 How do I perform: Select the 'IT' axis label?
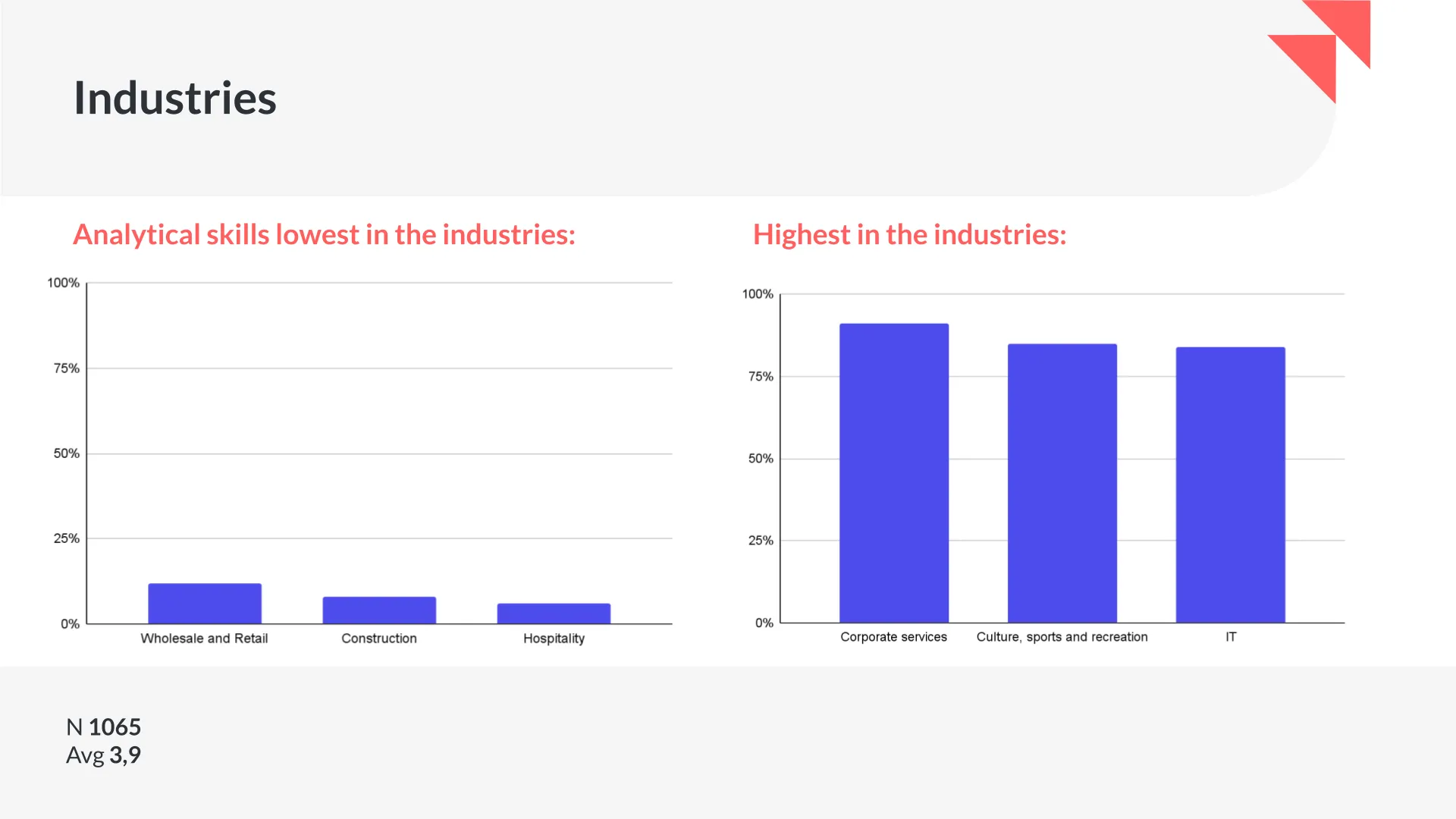click(x=1231, y=637)
